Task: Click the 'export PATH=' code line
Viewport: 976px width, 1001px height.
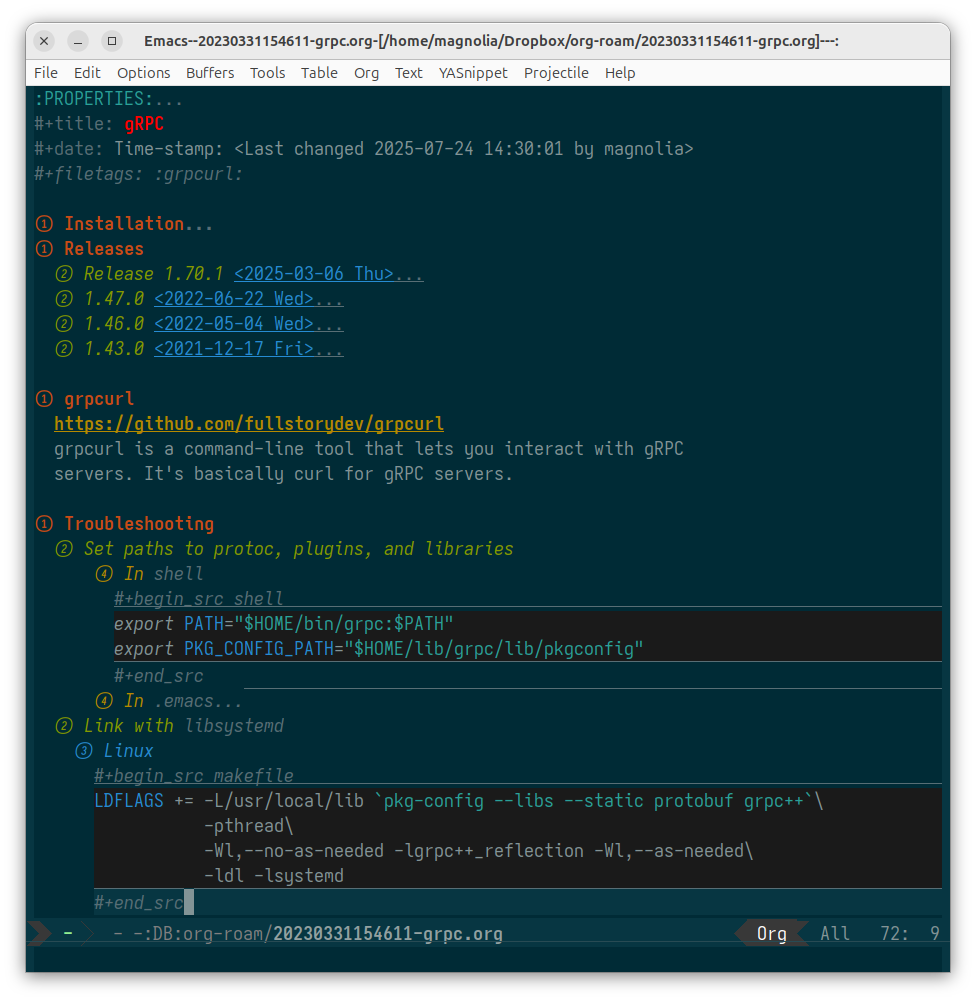Action: tap(283, 624)
